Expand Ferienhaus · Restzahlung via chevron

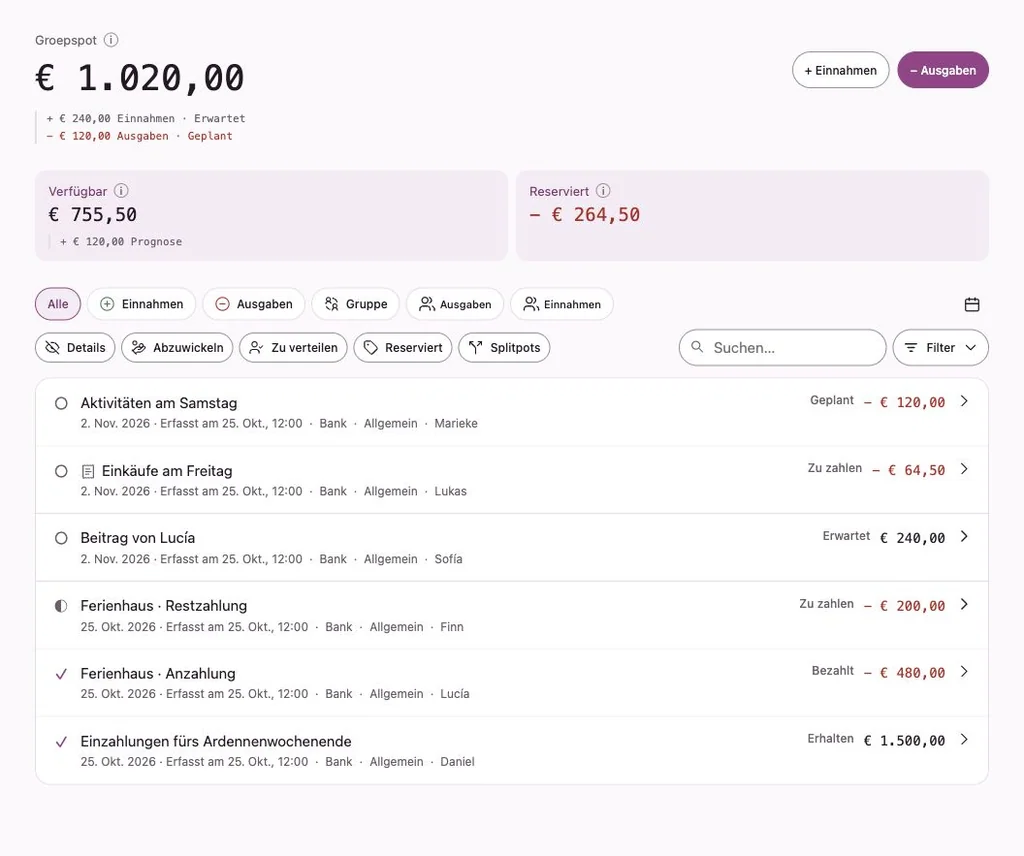(x=964, y=604)
